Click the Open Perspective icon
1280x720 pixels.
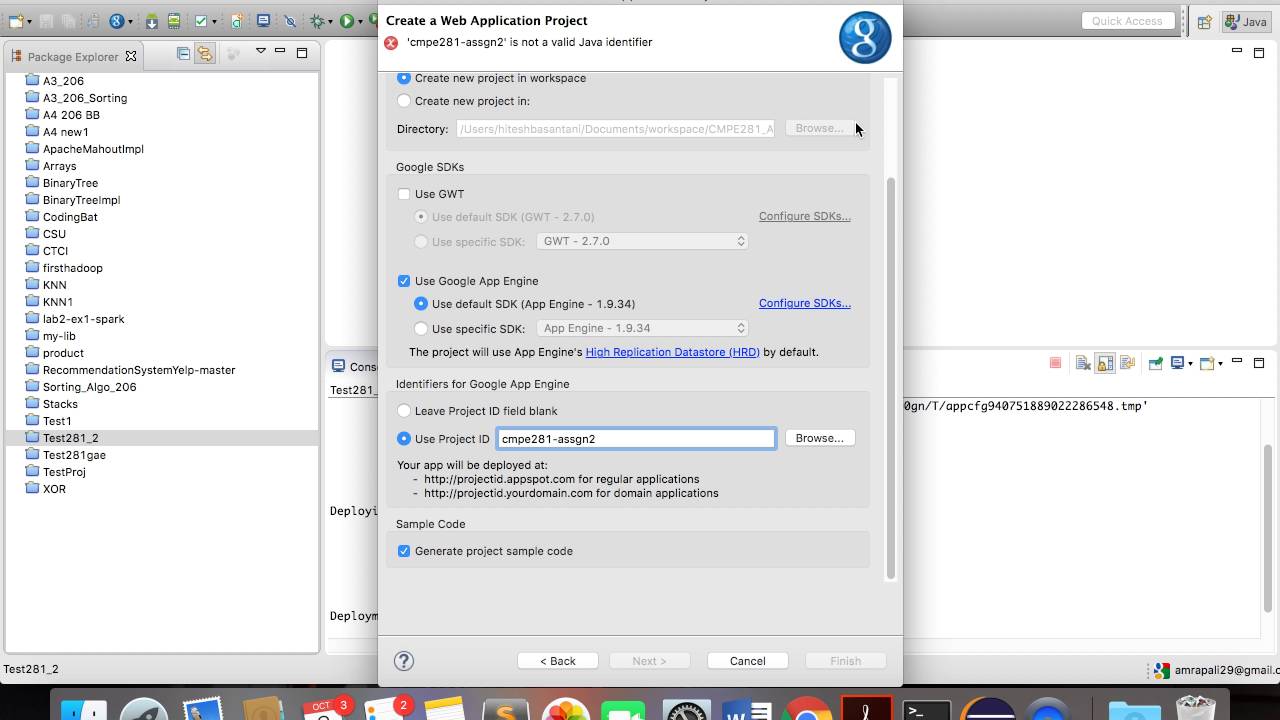tap(1204, 21)
